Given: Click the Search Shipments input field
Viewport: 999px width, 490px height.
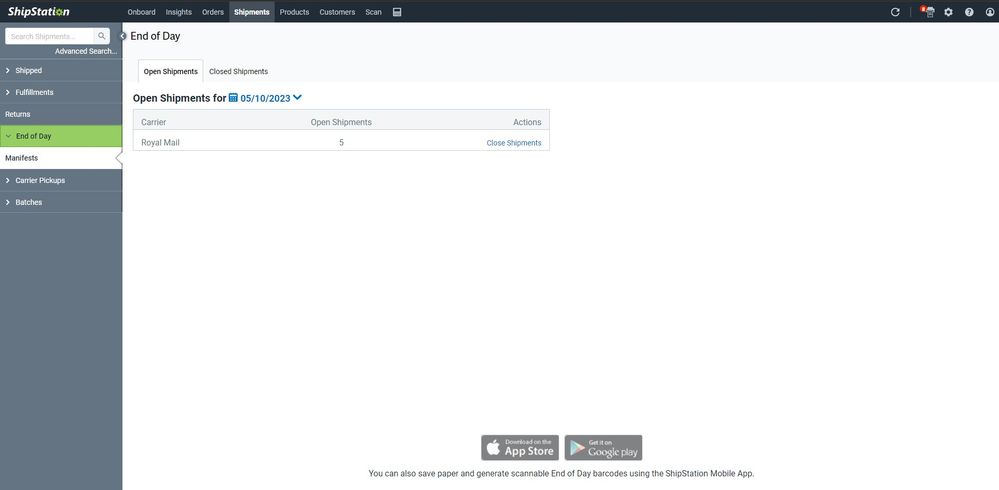Looking at the screenshot, I should tap(50, 36).
